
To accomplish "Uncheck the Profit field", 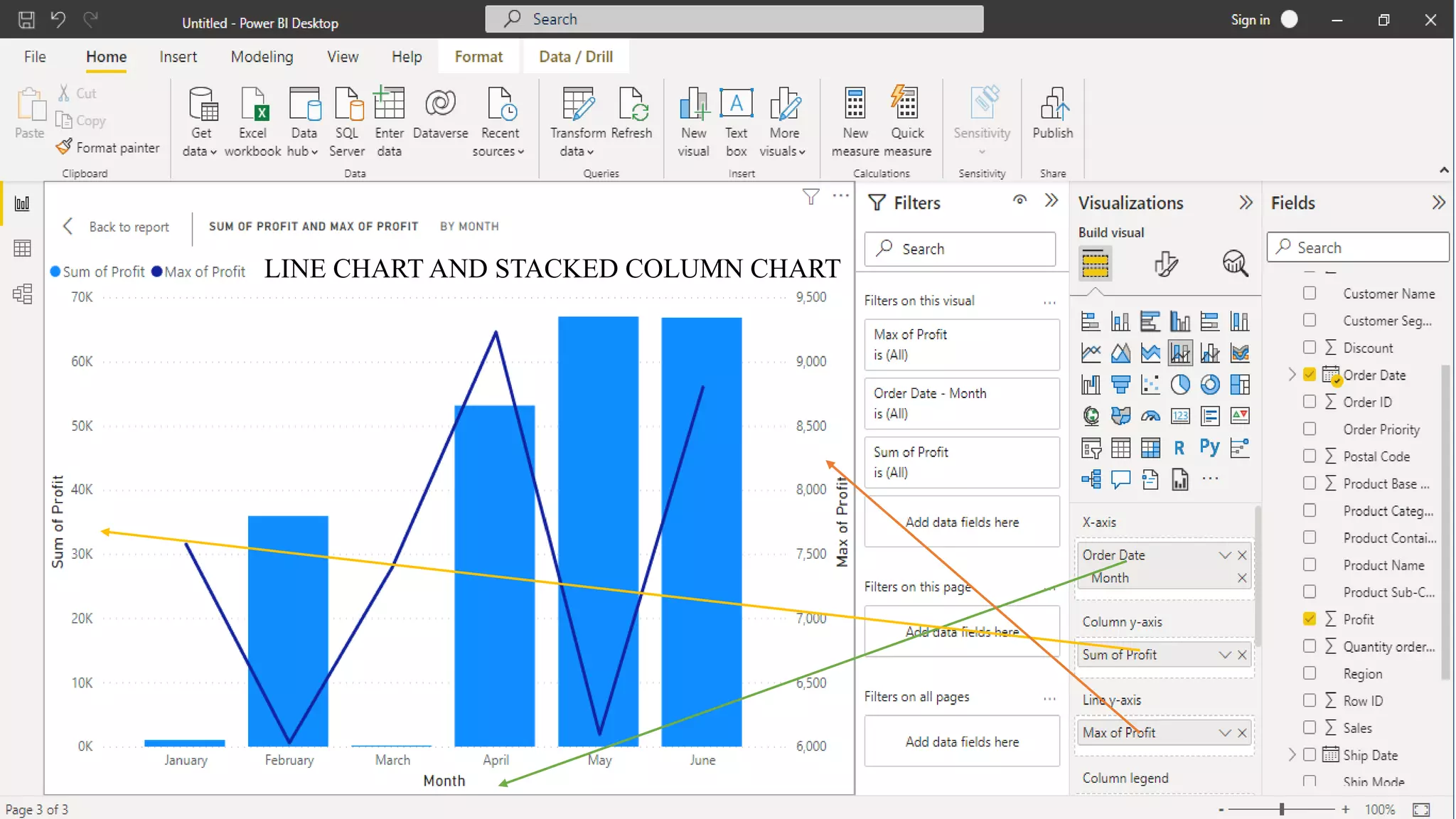I will click(1310, 619).
